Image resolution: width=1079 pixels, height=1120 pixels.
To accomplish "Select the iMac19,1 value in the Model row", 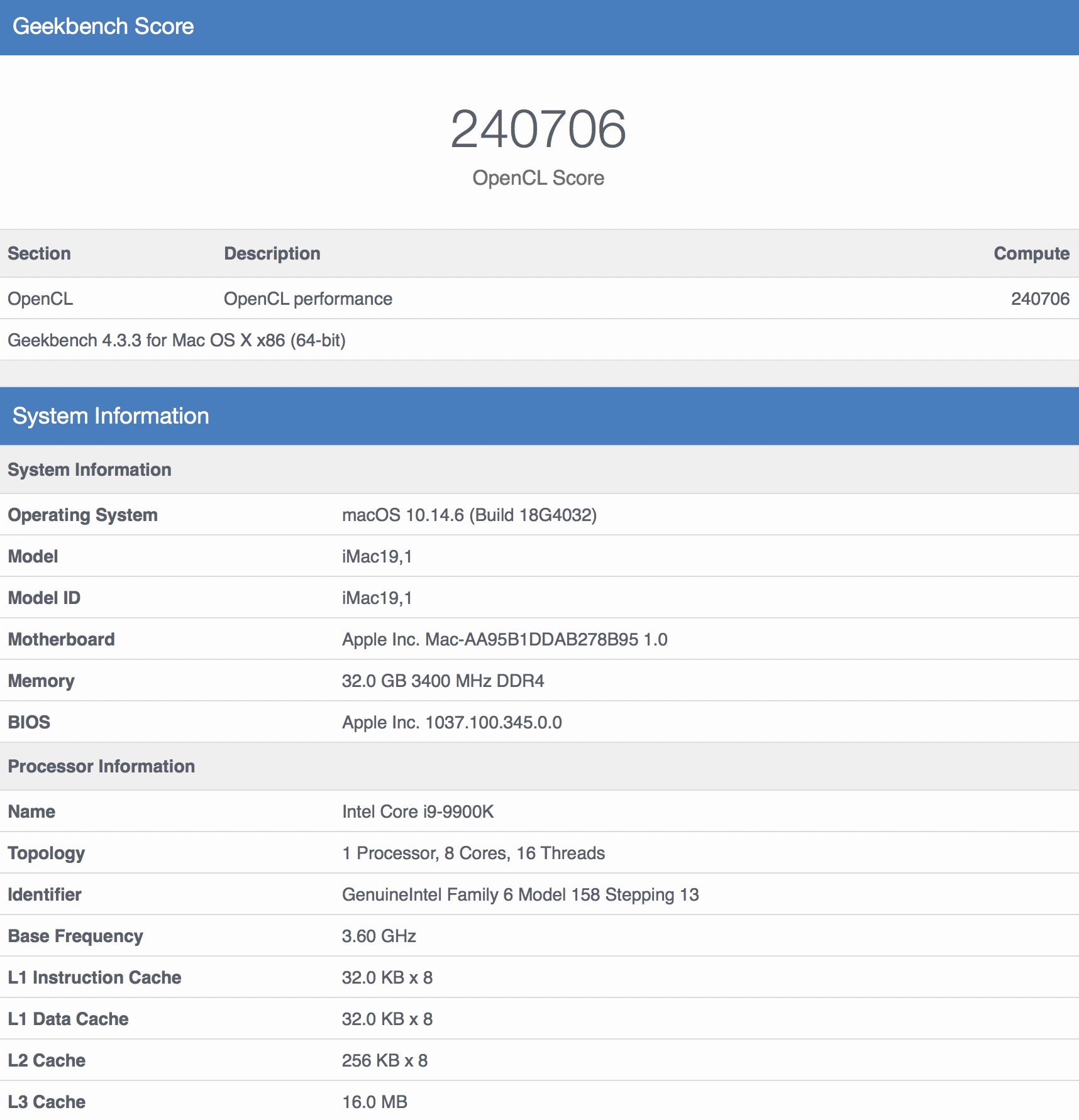I will [377, 556].
